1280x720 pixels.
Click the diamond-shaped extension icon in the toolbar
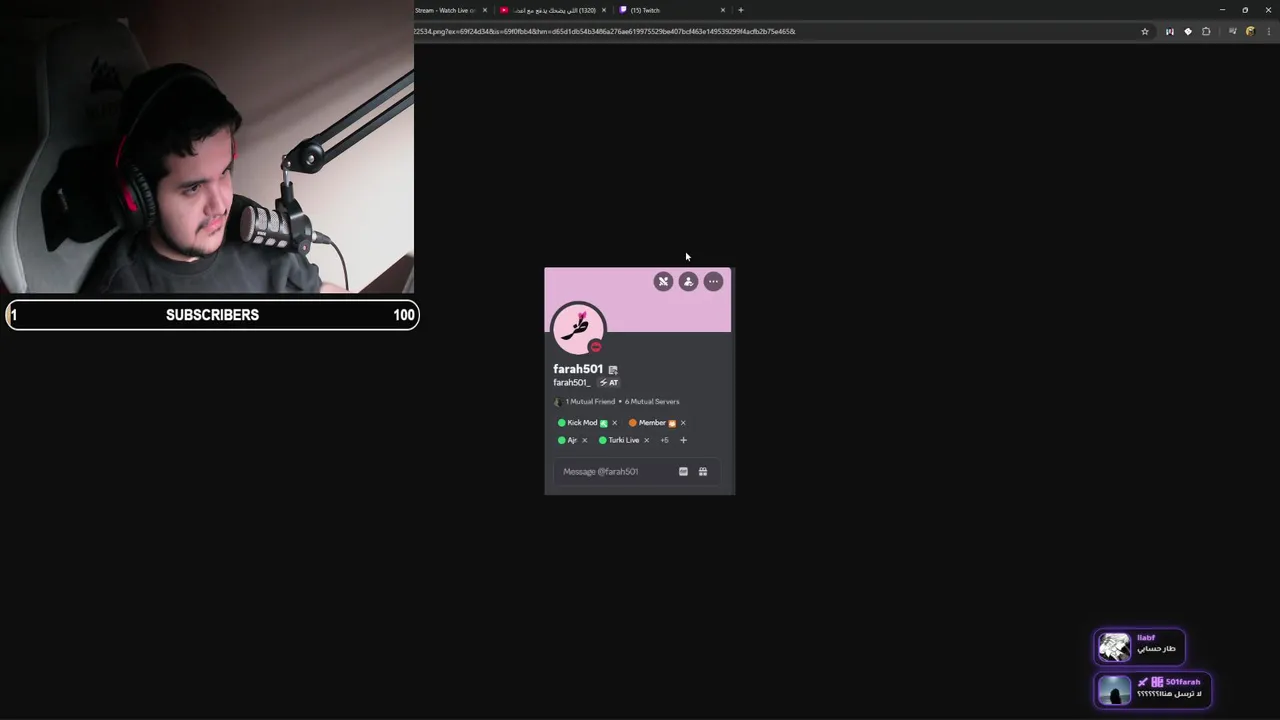[x=1188, y=31]
